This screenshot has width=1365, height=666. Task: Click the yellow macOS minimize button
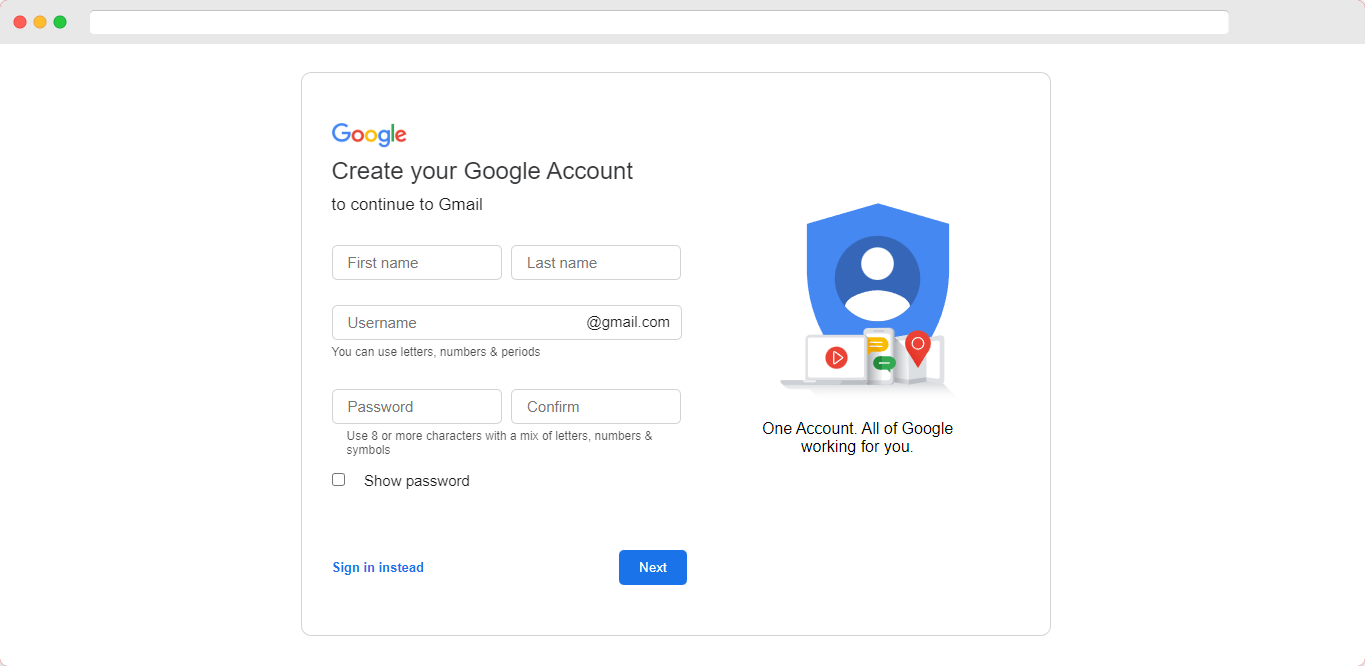[x=40, y=22]
